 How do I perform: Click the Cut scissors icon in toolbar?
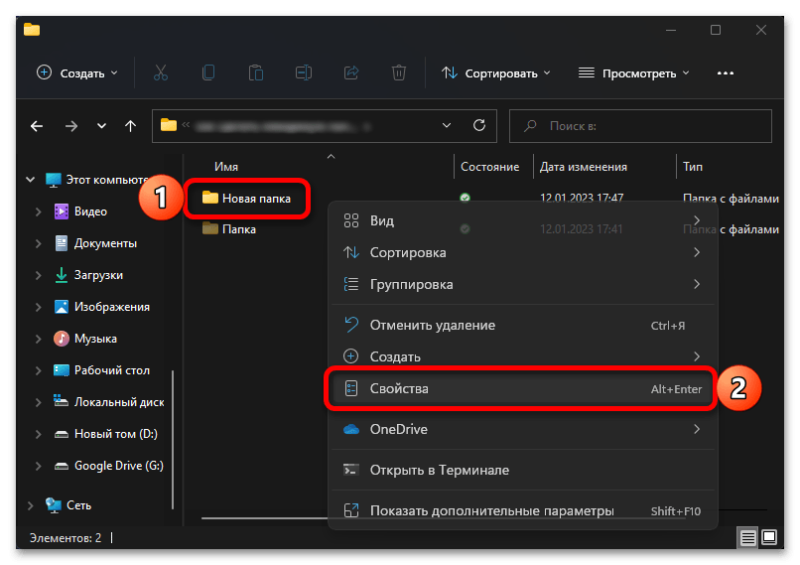coord(160,73)
